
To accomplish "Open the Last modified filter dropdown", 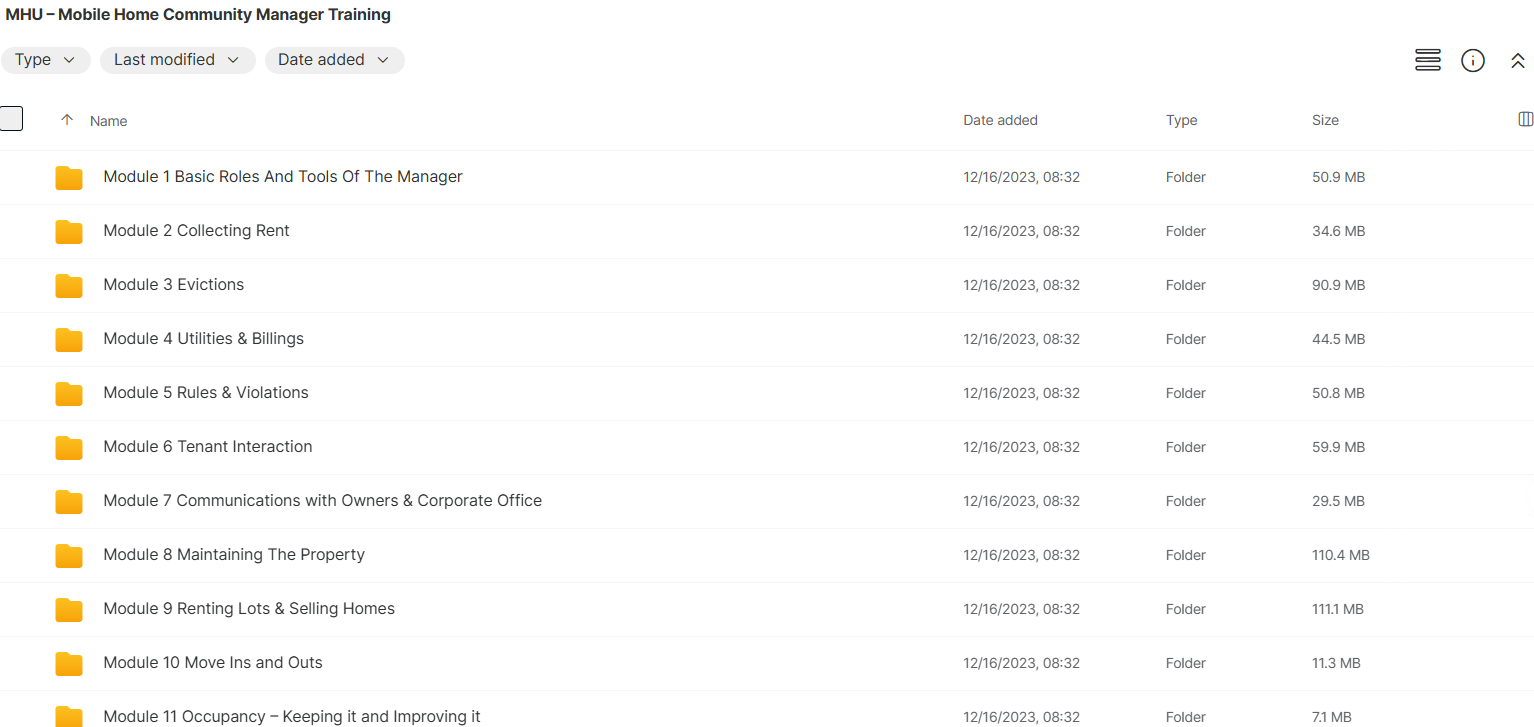I will (x=177, y=60).
